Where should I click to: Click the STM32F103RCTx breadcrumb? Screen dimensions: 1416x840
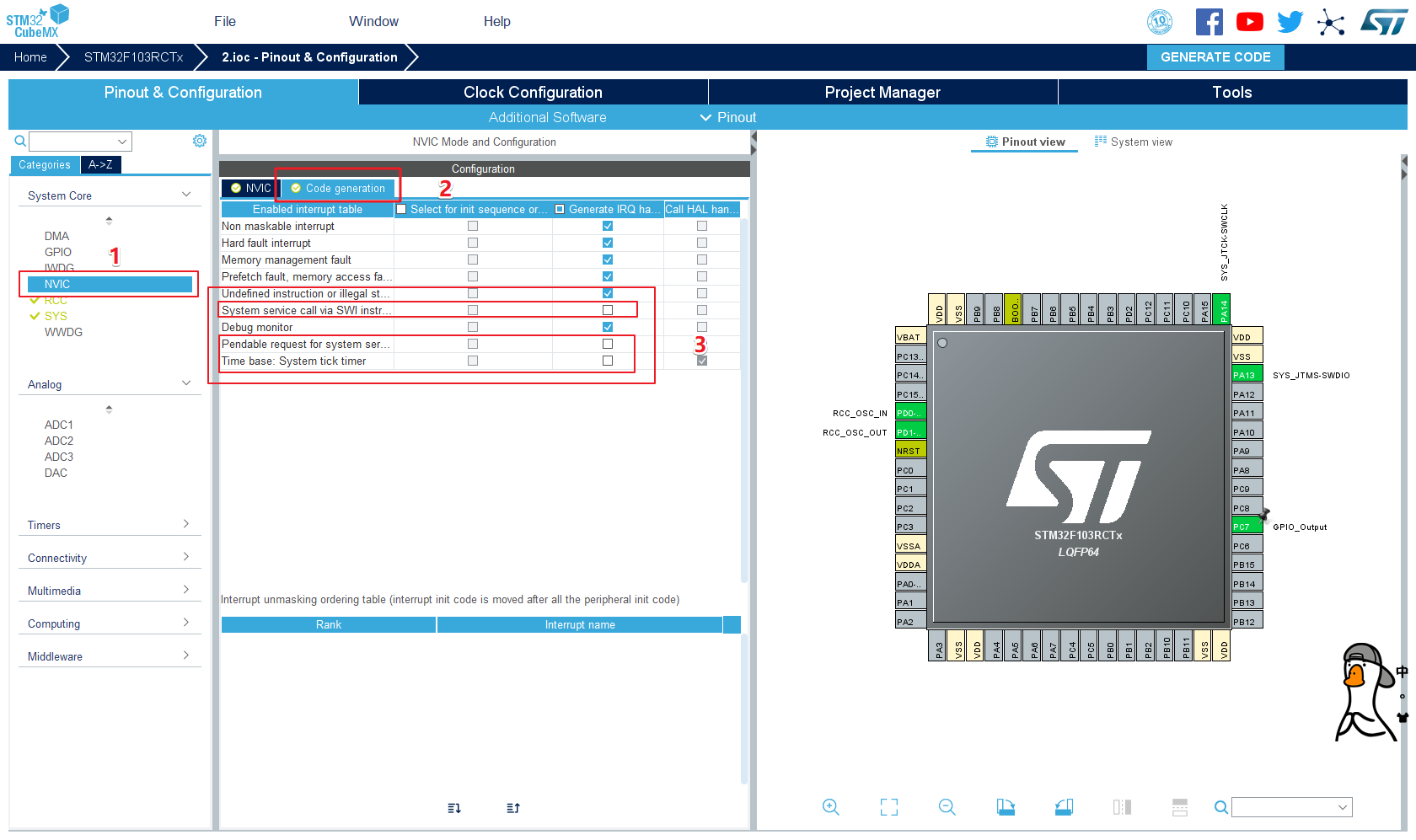click(133, 57)
